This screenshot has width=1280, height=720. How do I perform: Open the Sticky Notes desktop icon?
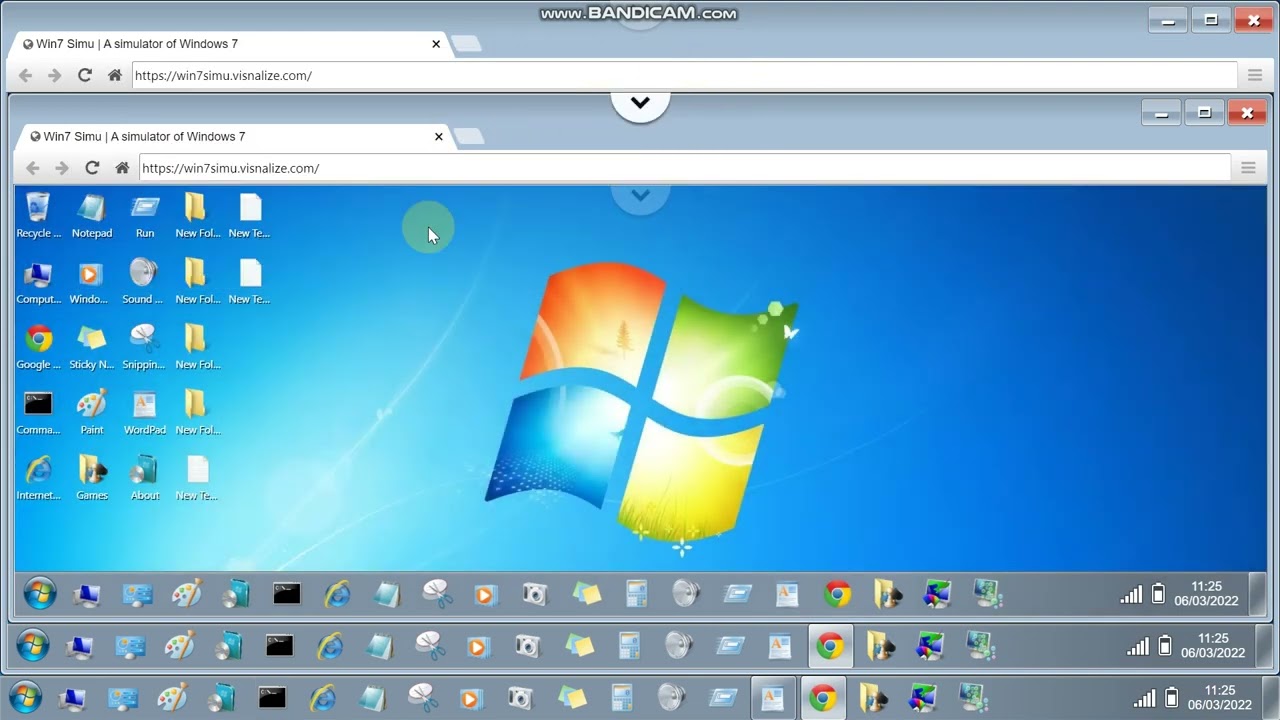click(x=91, y=347)
